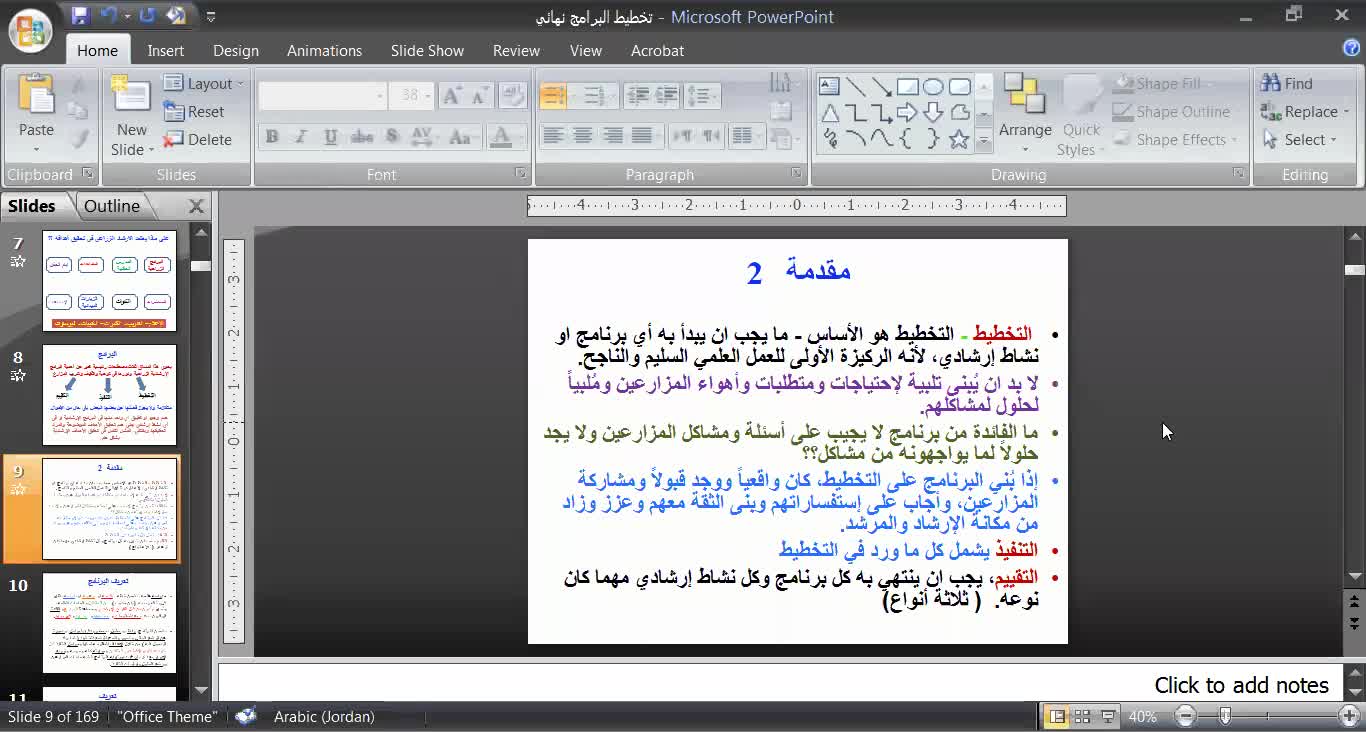Switch to the Insert tab

pyautogui.click(x=166, y=51)
